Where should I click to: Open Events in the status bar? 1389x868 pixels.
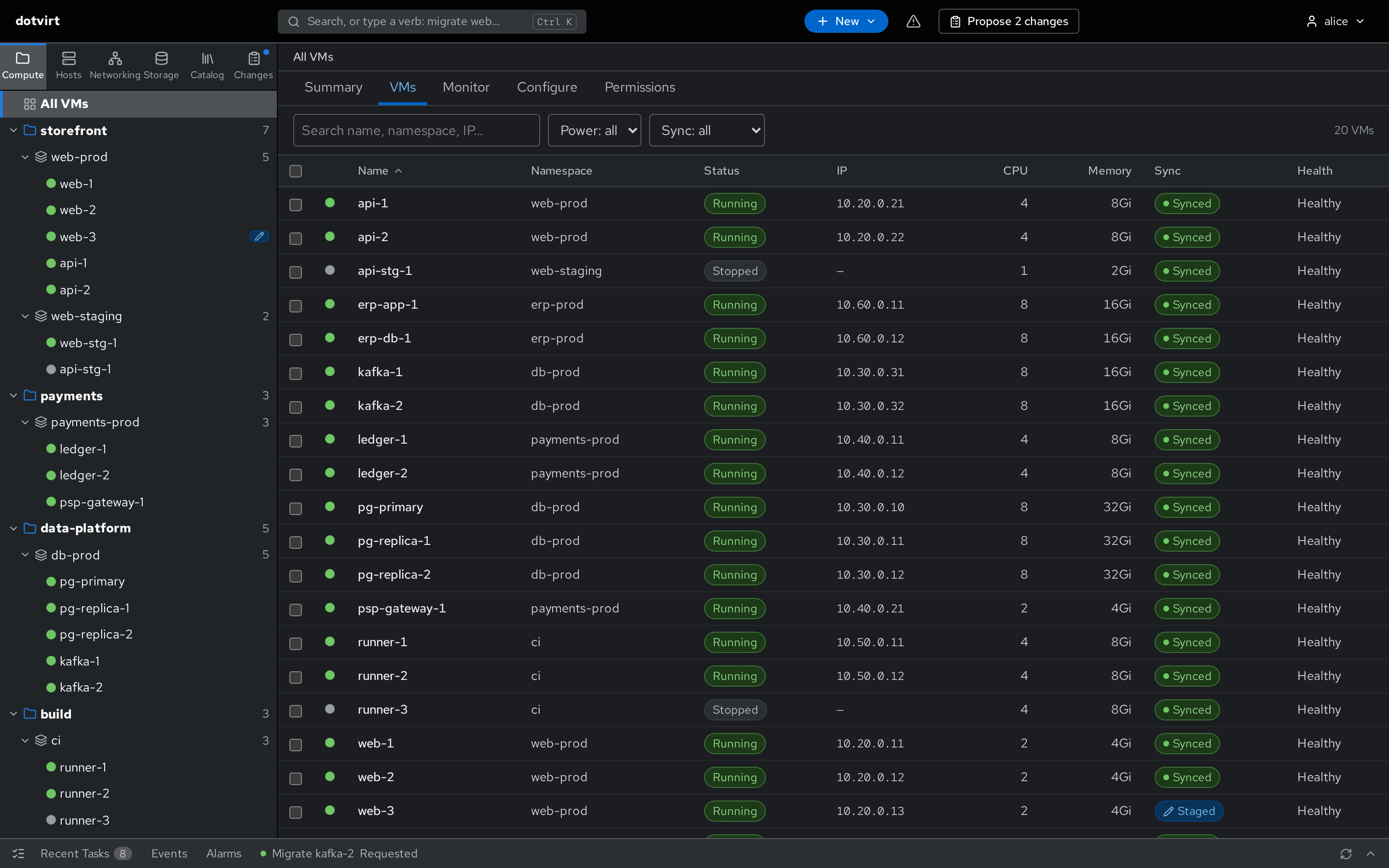point(169,854)
